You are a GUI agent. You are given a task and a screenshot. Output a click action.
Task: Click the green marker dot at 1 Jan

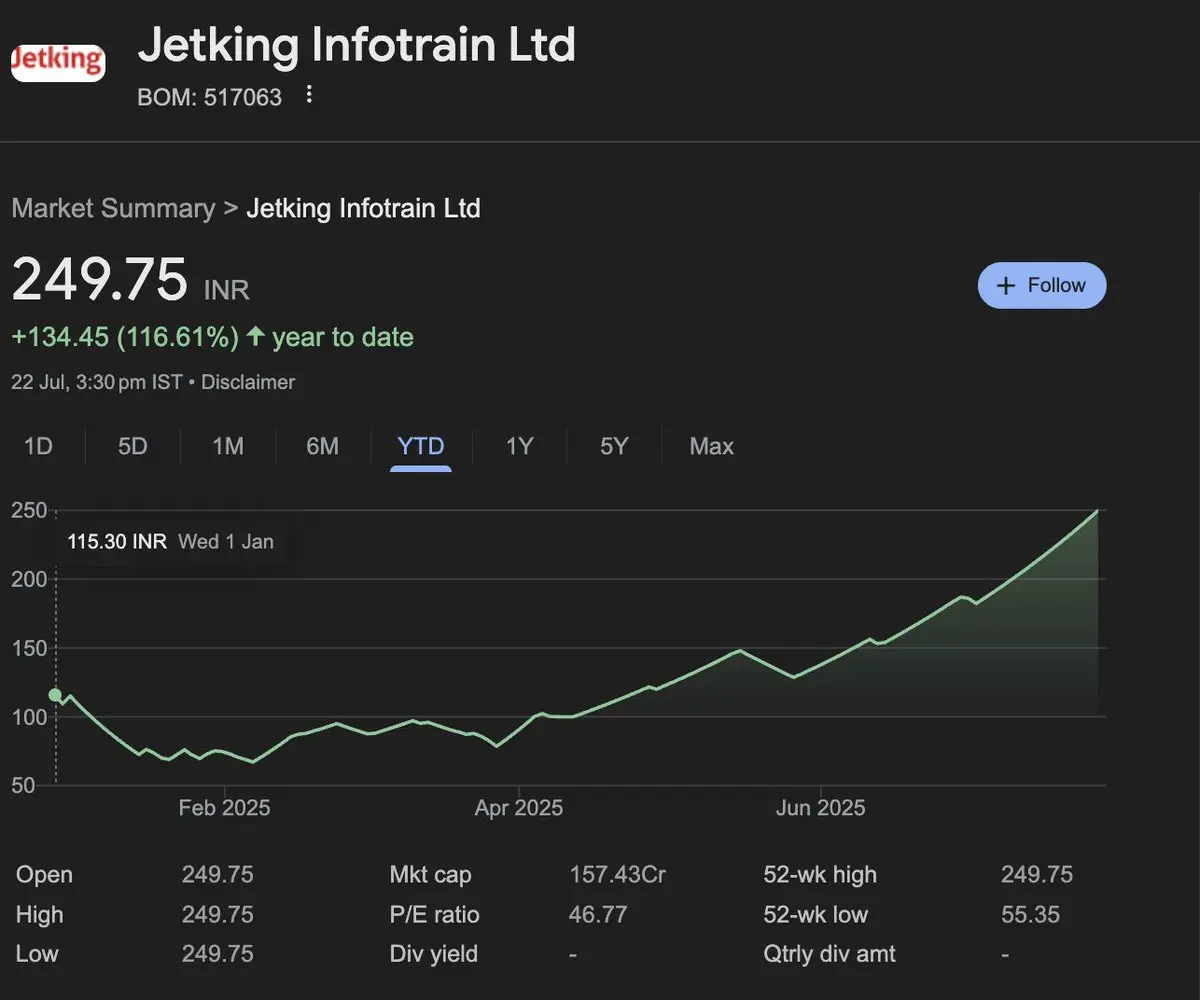tap(55, 695)
